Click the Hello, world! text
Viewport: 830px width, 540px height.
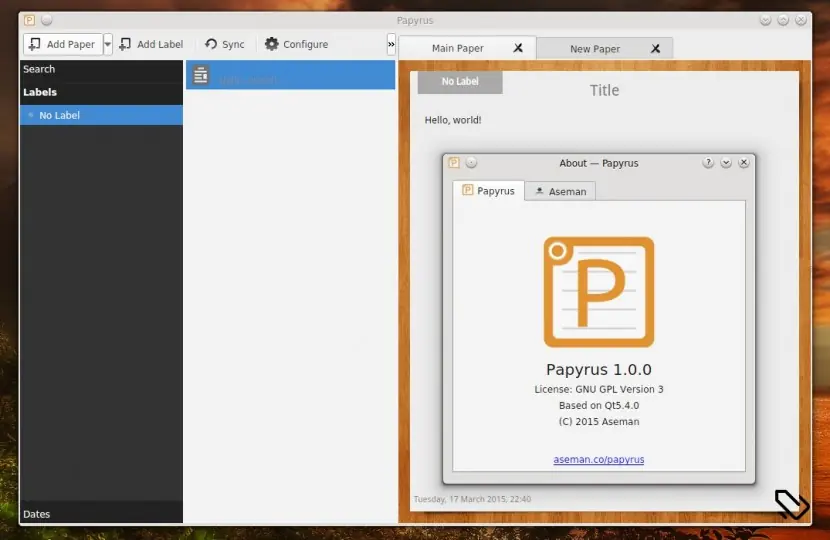tap(453, 120)
